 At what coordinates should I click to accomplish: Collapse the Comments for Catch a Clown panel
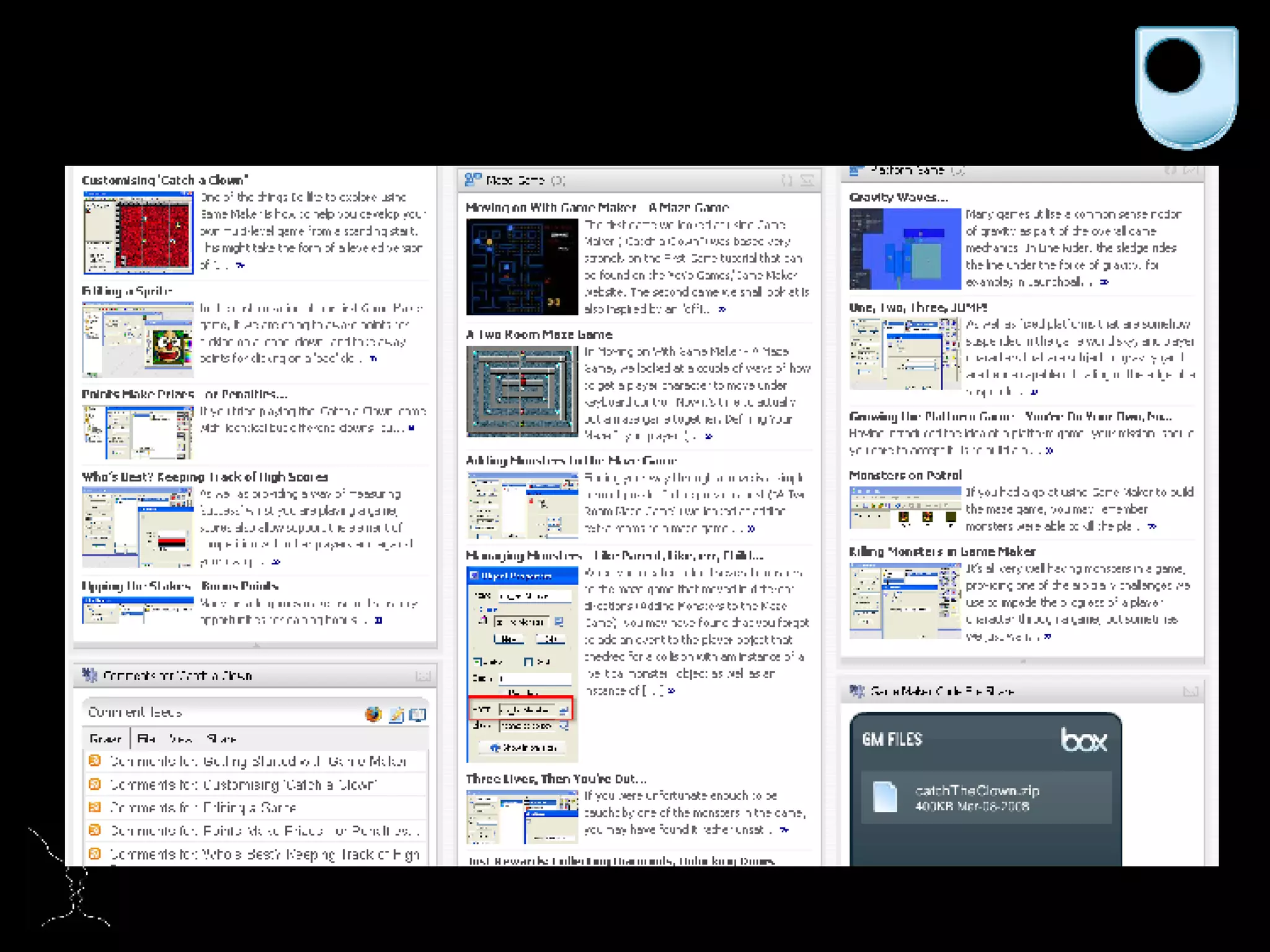(x=423, y=676)
